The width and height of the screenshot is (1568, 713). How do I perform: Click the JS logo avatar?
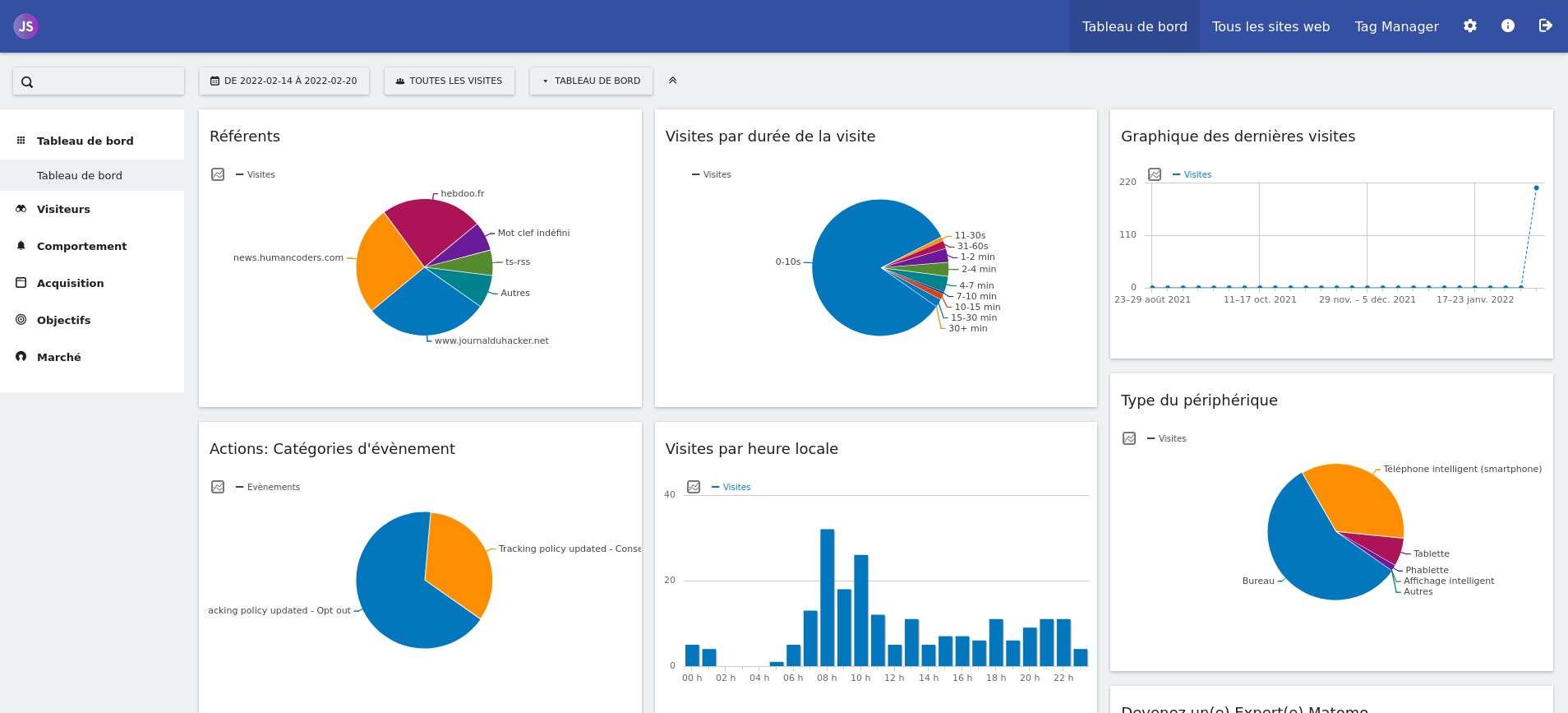tap(25, 26)
